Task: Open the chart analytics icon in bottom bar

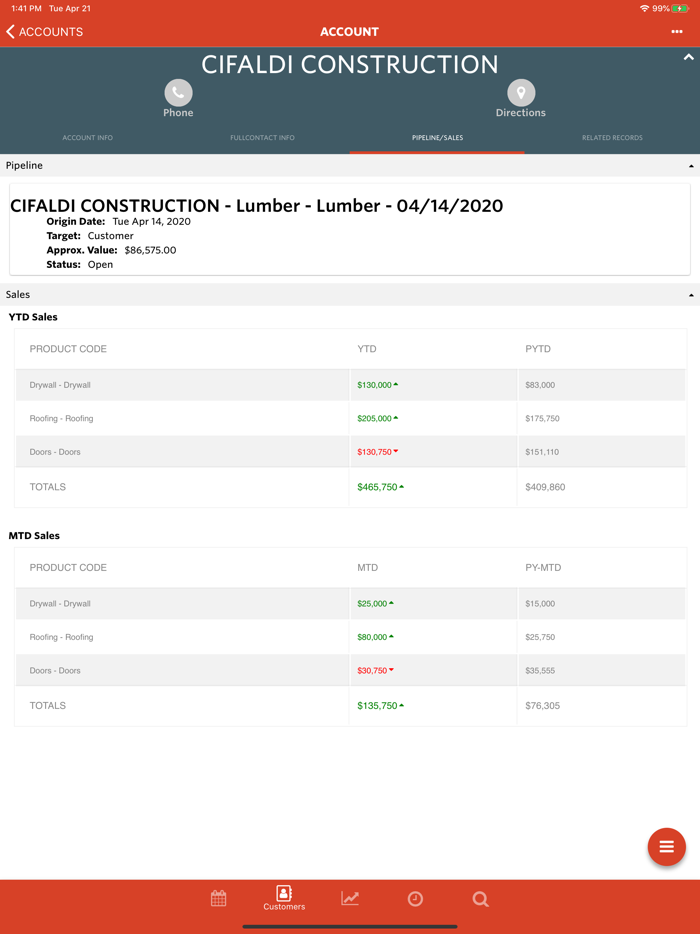Action: pos(350,898)
